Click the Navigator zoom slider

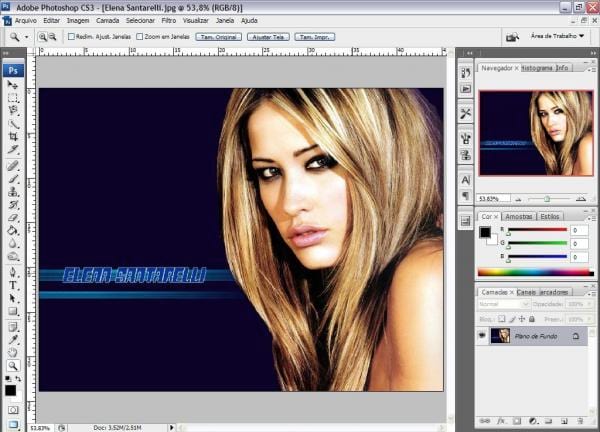click(x=547, y=199)
